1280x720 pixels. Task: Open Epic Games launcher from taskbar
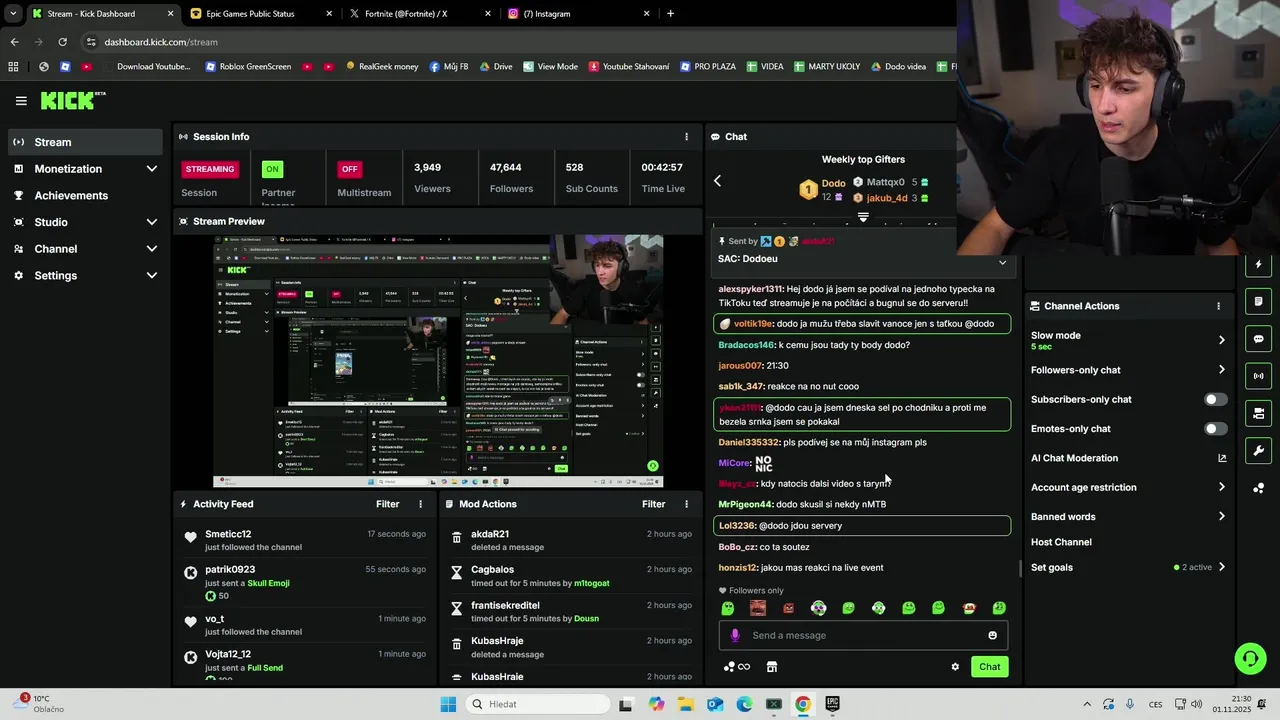tap(832, 704)
